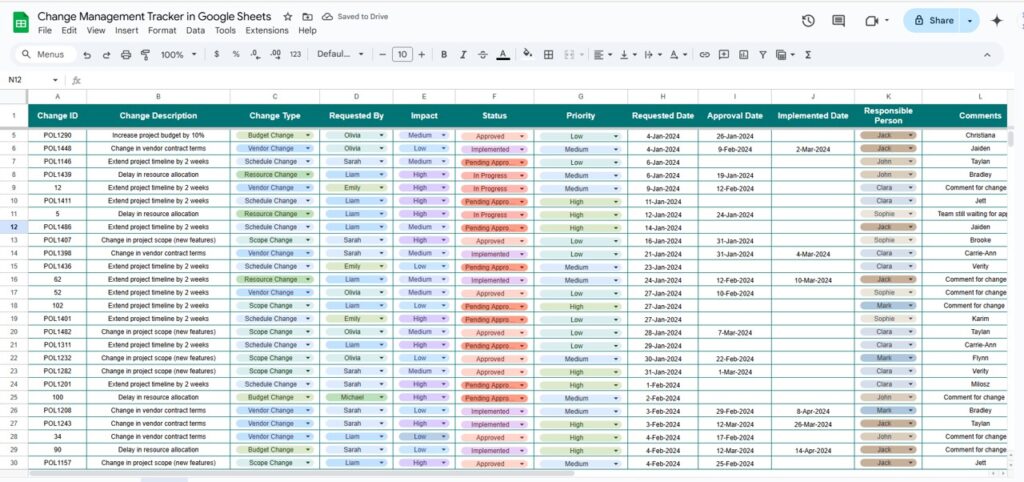Open the functions sigma menu
1024x482 pixels.
click(808, 55)
